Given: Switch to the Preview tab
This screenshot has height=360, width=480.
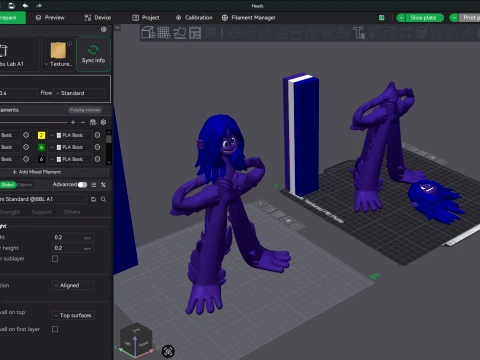Looking at the screenshot, I should point(50,18).
